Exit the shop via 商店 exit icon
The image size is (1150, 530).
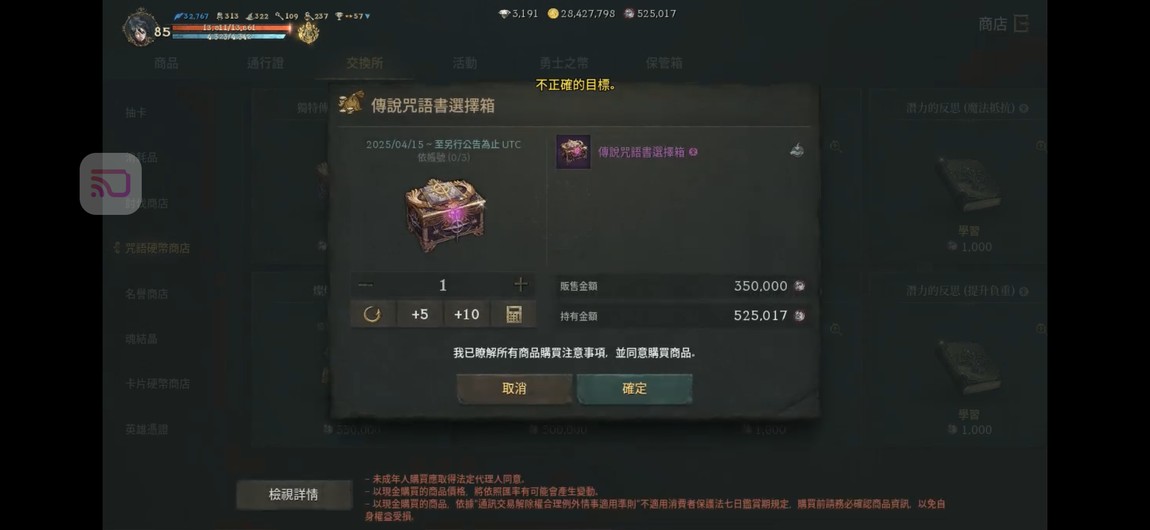[1021, 23]
